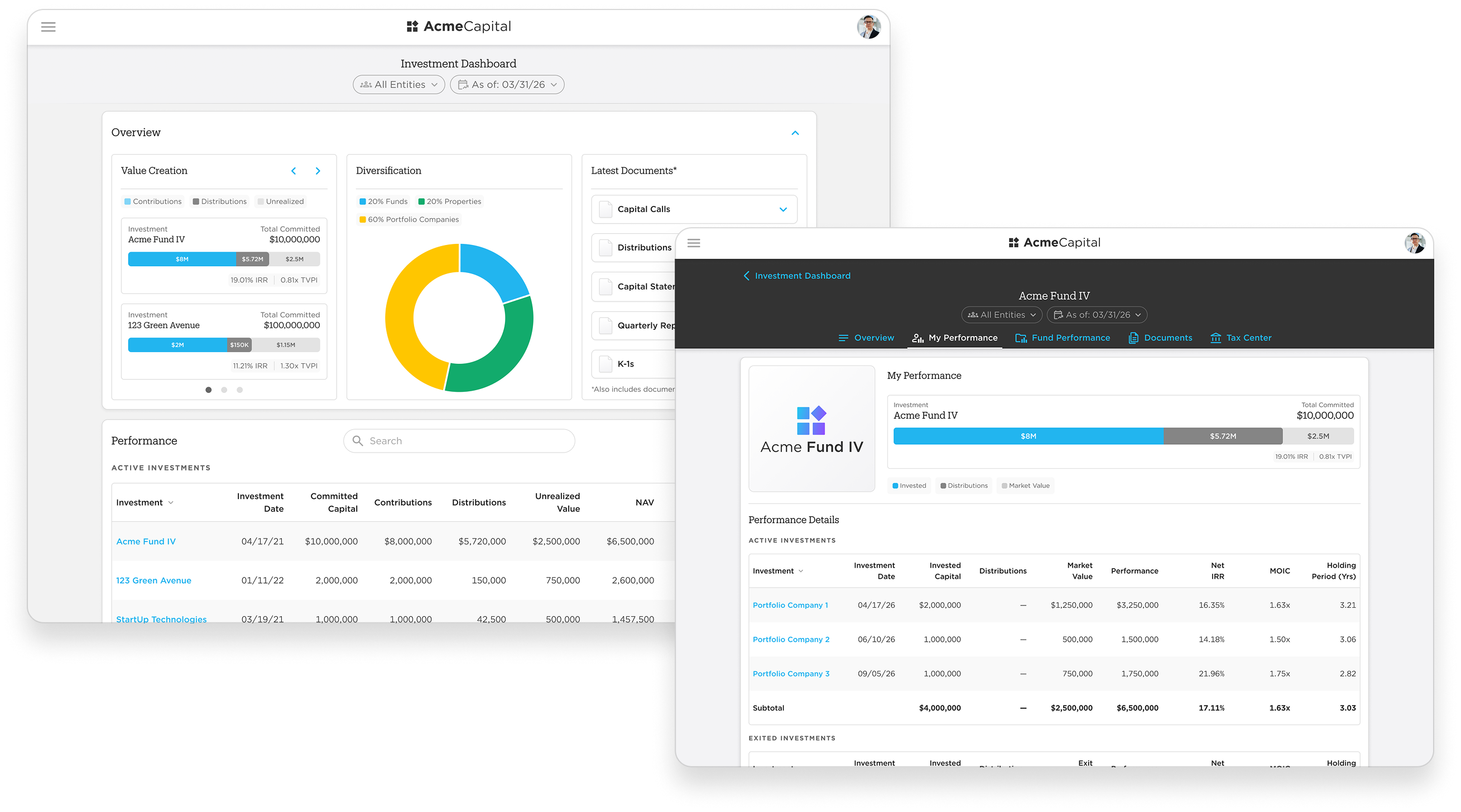Click the 20% Properties legend item
Image resolution: width=1461 pixels, height=812 pixels.
449,201
